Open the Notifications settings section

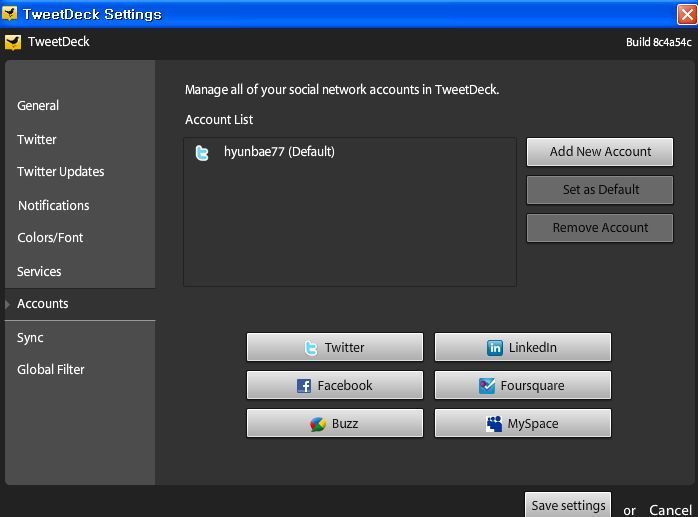point(53,205)
